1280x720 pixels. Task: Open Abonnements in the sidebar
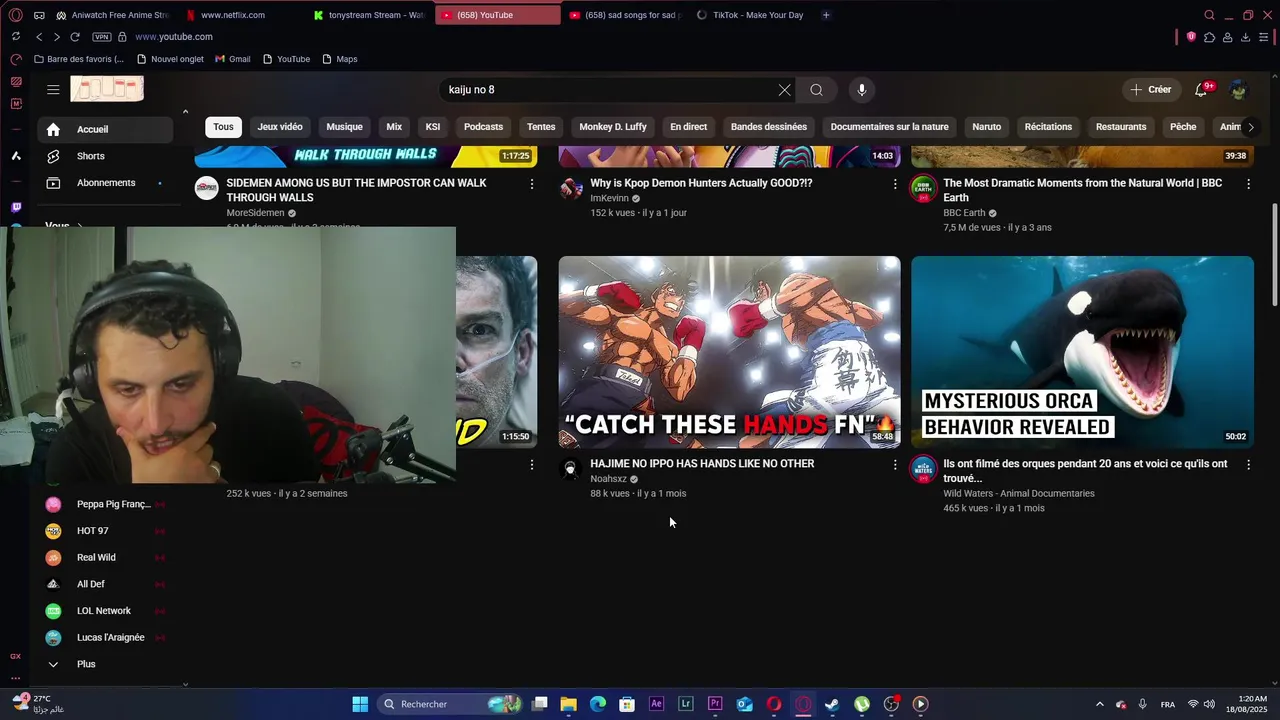(x=105, y=183)
